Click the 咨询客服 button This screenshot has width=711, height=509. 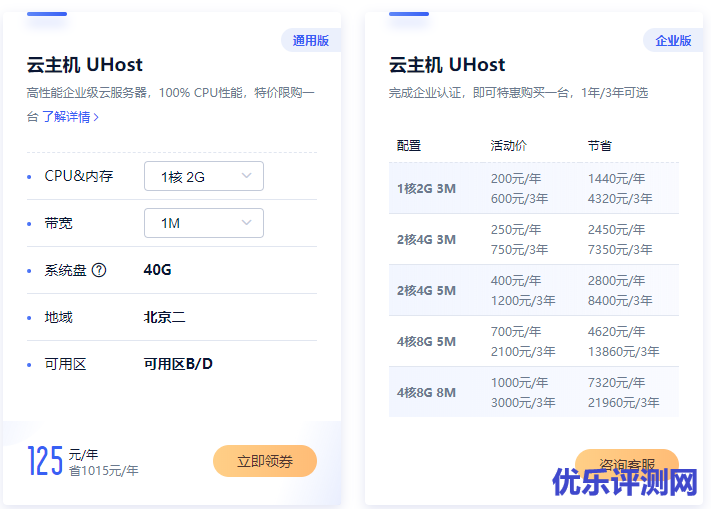point(627,464)
